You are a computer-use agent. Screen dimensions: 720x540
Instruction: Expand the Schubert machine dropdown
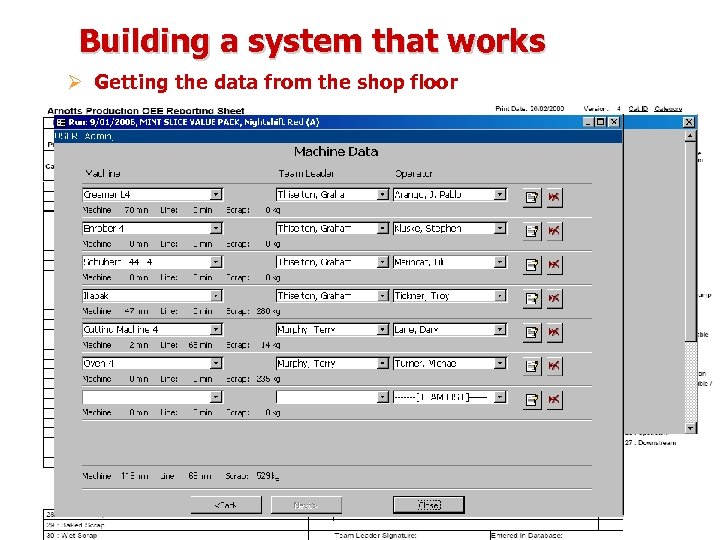[x=216, y=262]
